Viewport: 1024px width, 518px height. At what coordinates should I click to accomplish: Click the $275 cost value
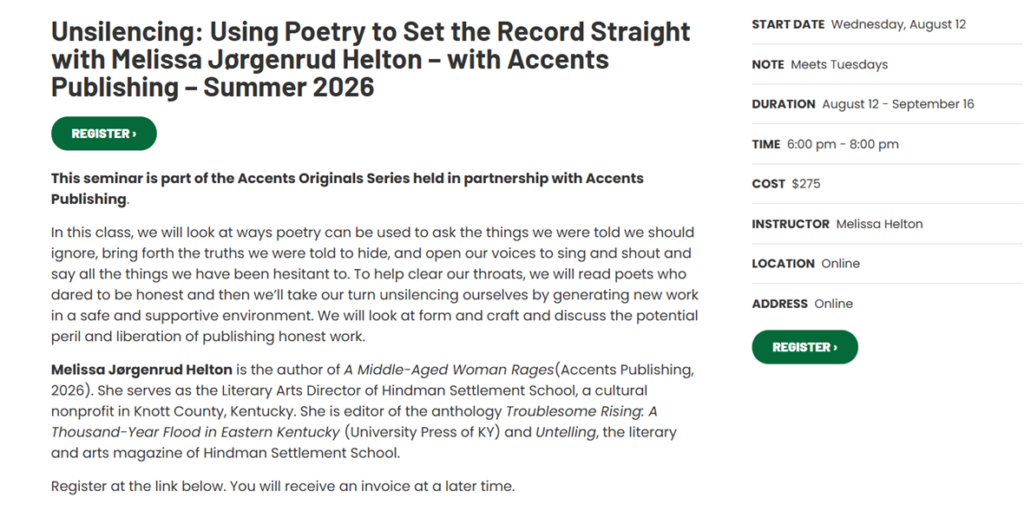point(806,184)
